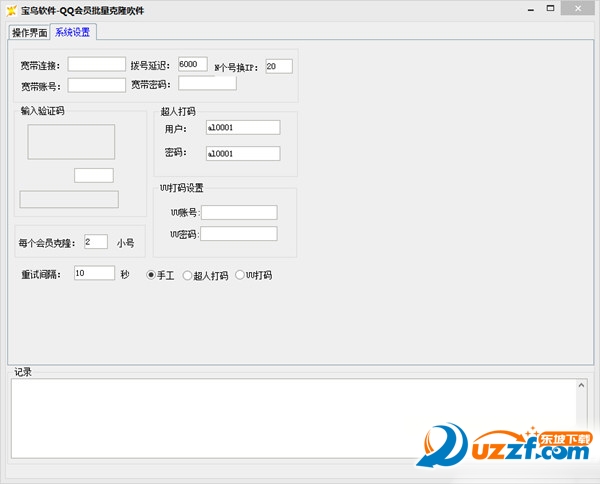The height and width of the screenshot is (484, 600).
Task: Click the 重试间隔 seconds field
Action: click(94, 273)
